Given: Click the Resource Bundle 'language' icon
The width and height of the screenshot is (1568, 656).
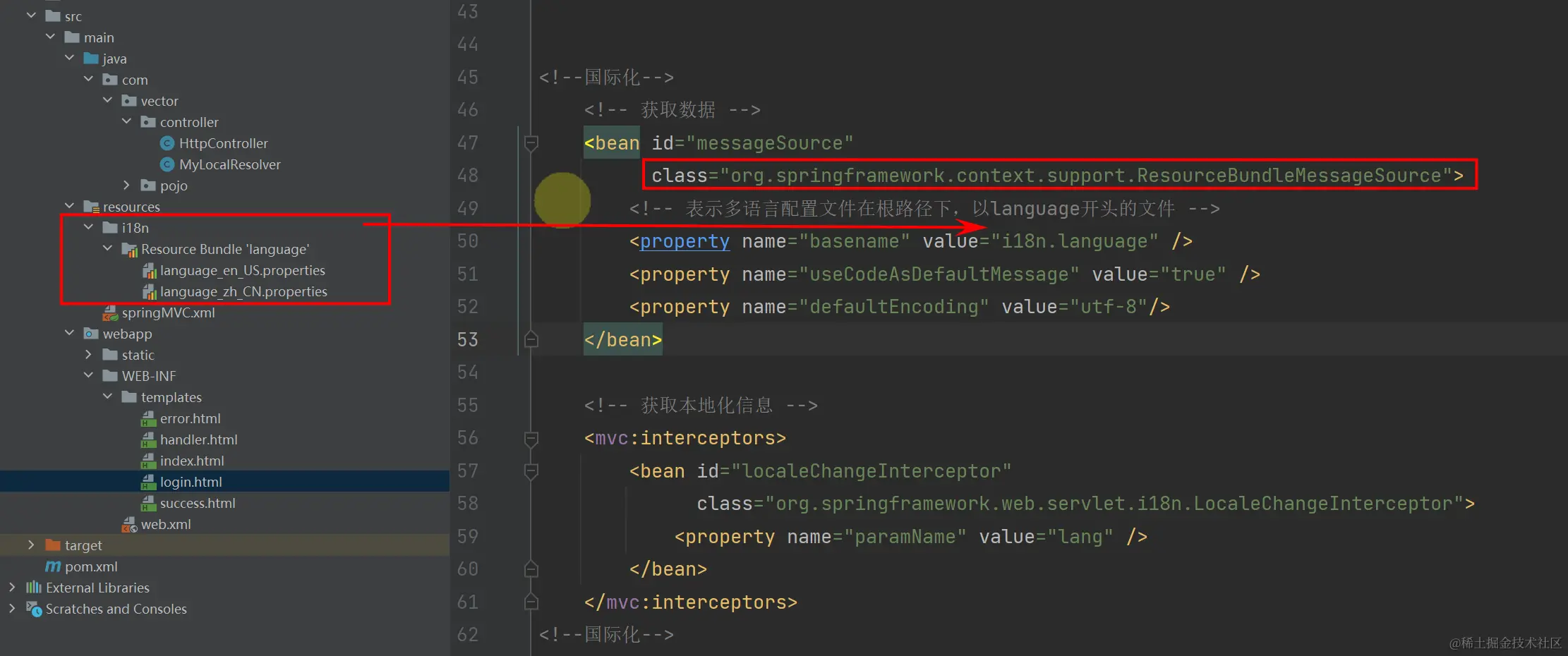Looking at the screenshot, I should (x=129, y=250).
